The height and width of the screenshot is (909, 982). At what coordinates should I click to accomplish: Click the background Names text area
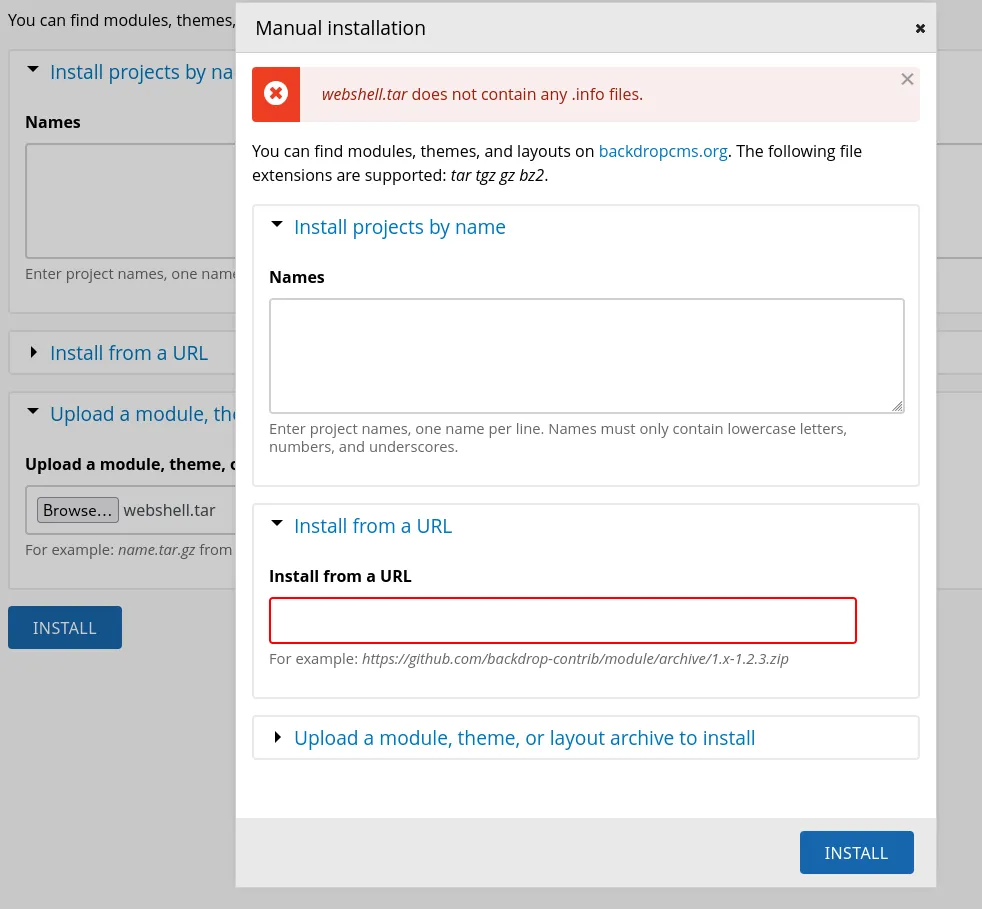click(x=130, y=200)
